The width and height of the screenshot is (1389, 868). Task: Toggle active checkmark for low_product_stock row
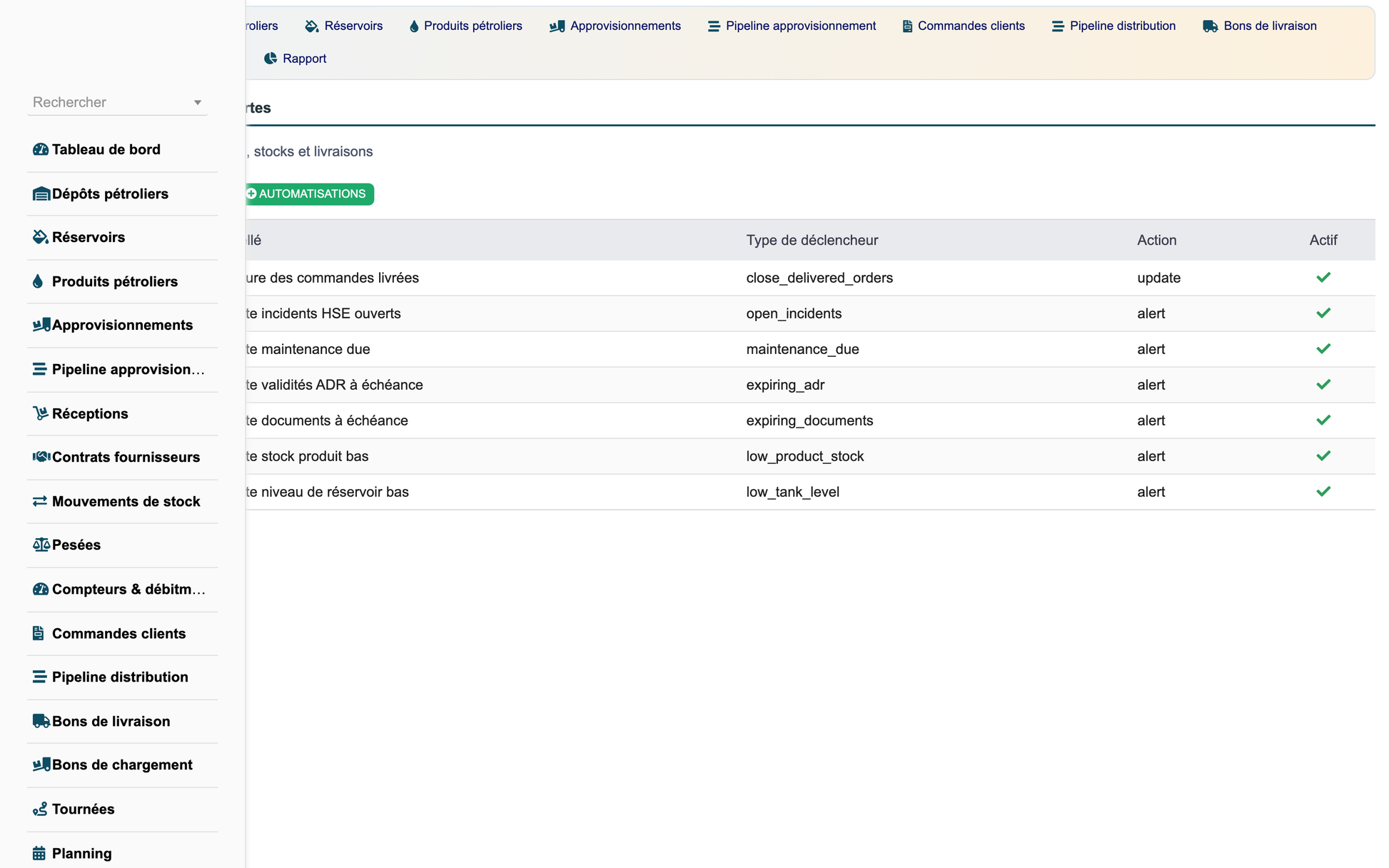pos(1323,456)
